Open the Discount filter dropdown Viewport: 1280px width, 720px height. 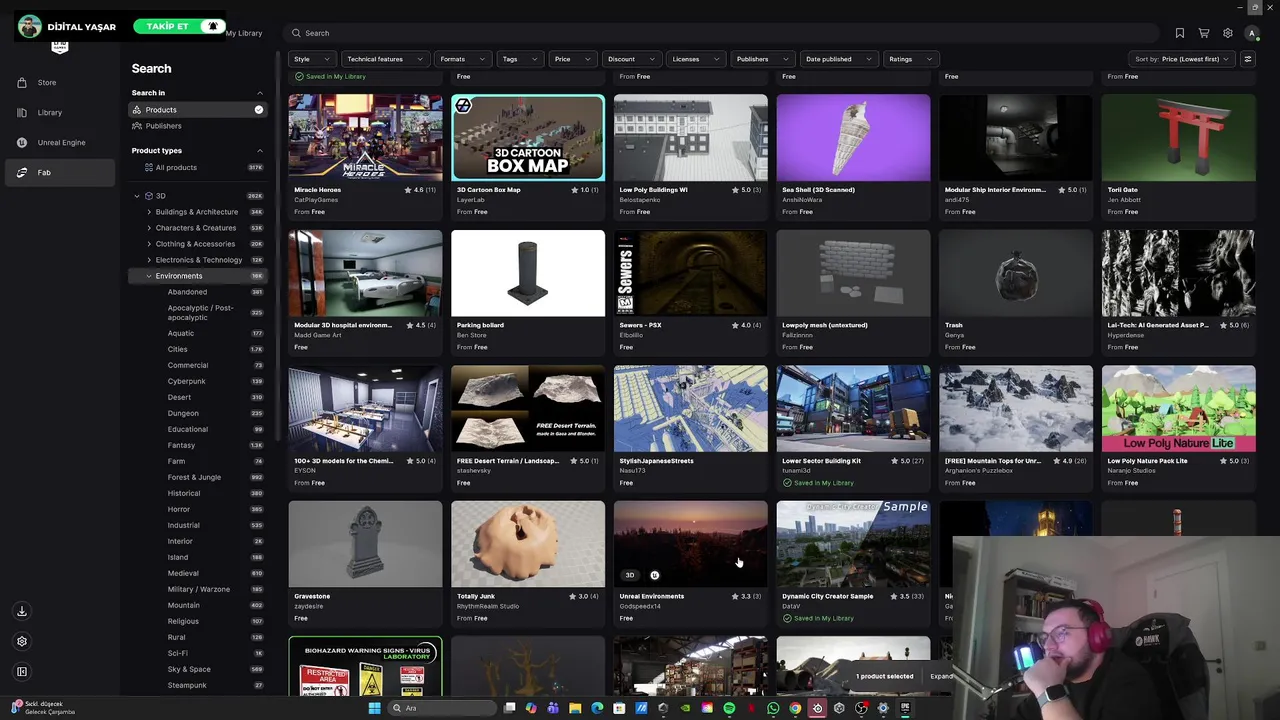coord(631,59)
